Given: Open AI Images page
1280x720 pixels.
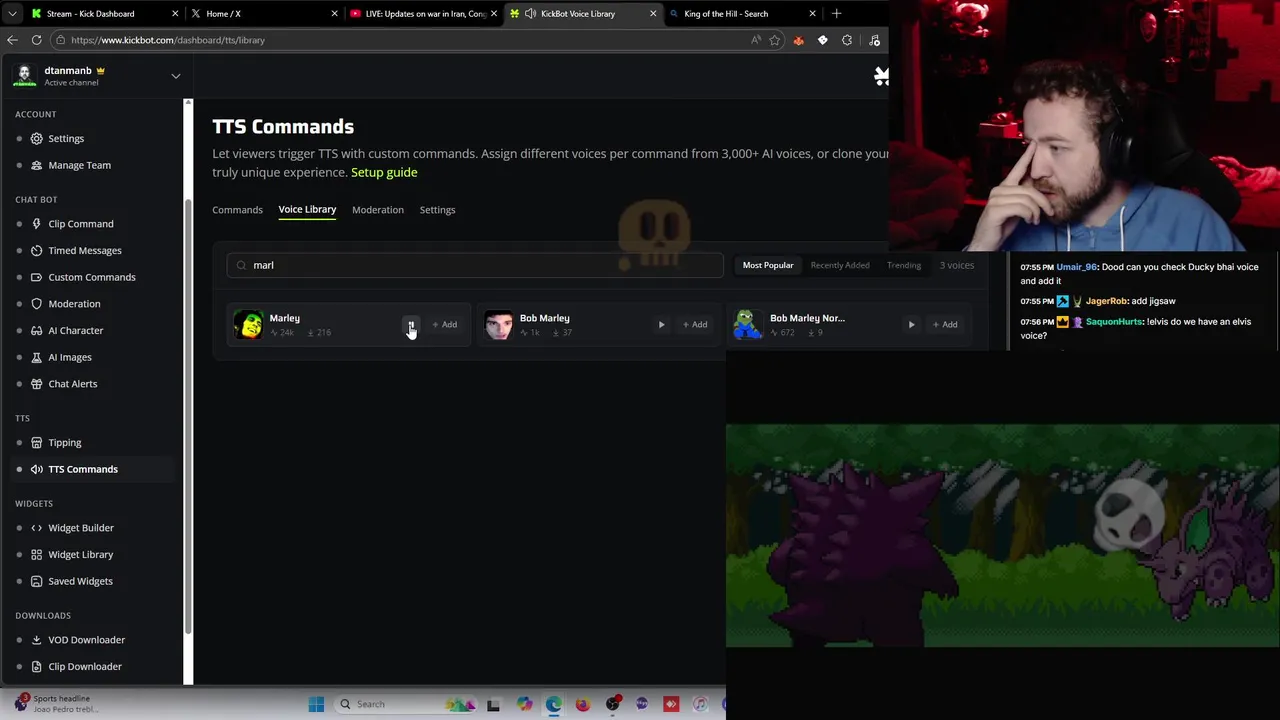Looking at the screenshot, I should (70, 357).
